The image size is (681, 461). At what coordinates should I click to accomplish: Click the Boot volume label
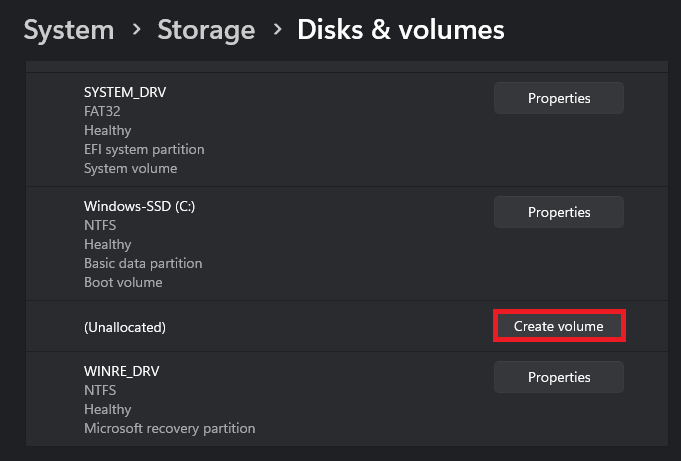(x=123, y=282)
